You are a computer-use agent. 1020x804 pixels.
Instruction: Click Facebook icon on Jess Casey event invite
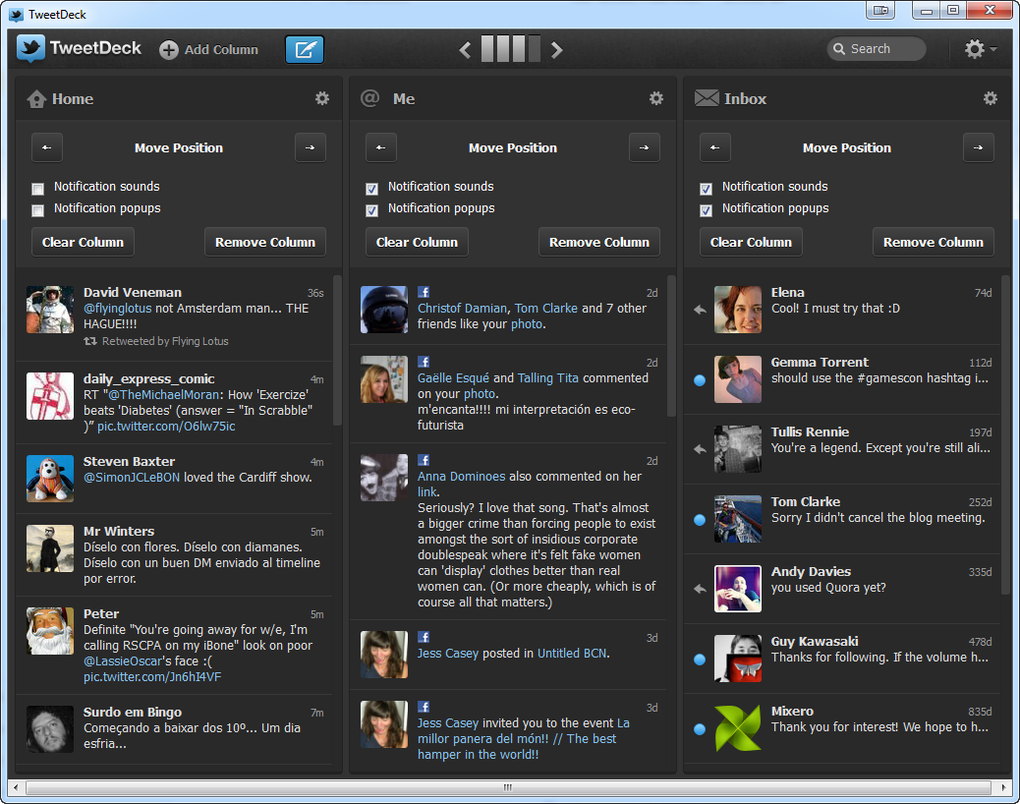(x=423, y=706)
